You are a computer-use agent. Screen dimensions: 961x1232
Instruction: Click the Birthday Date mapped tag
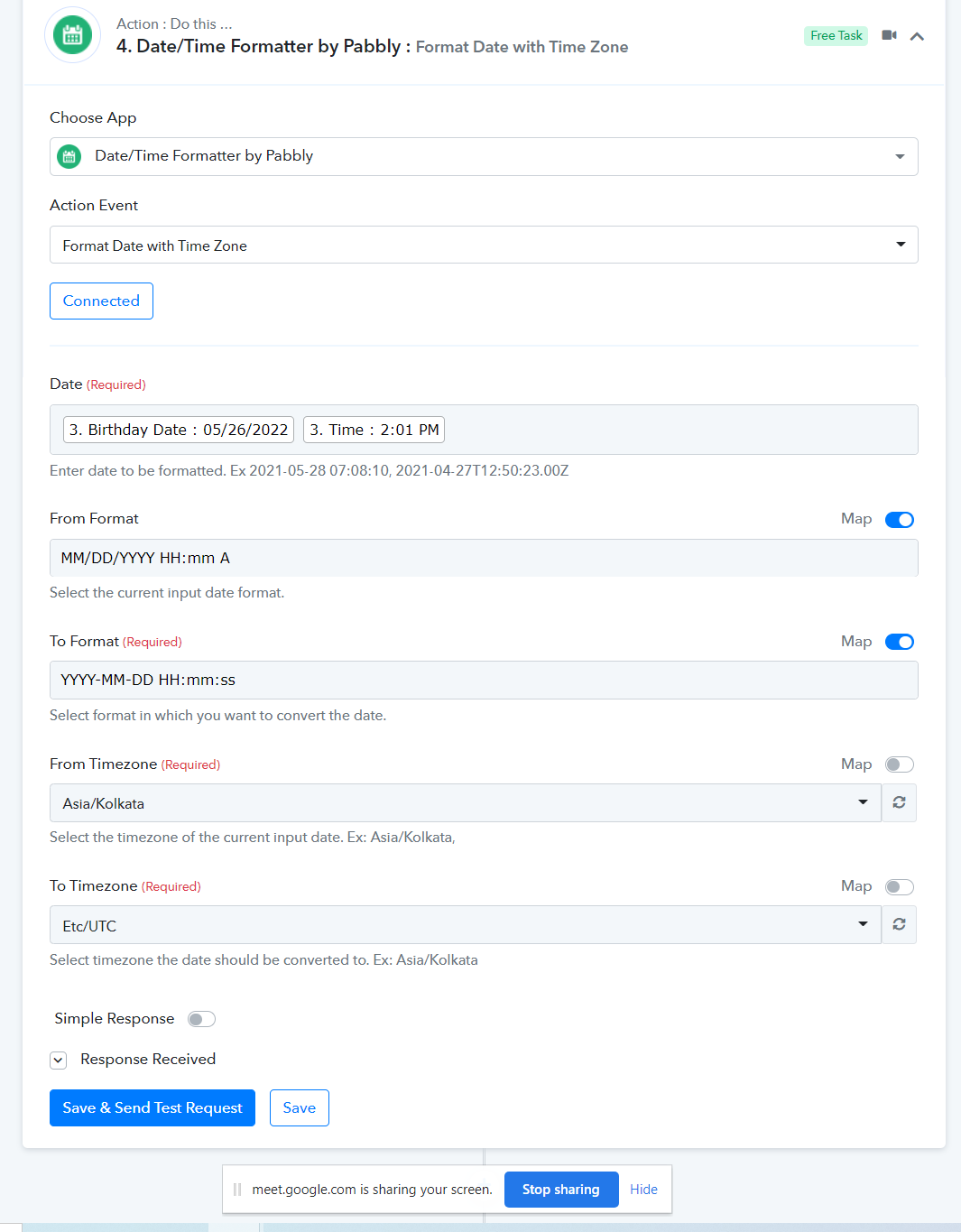point(179,430)
